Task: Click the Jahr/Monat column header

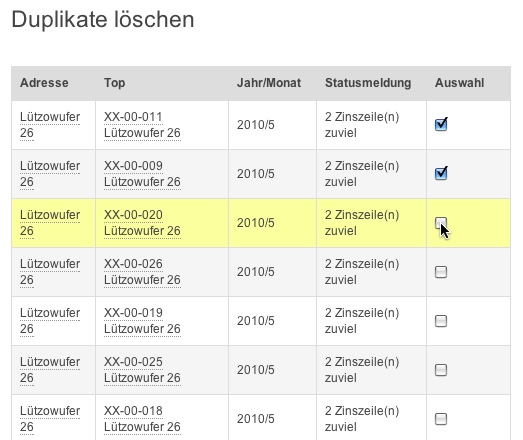Action: point(269,83)
